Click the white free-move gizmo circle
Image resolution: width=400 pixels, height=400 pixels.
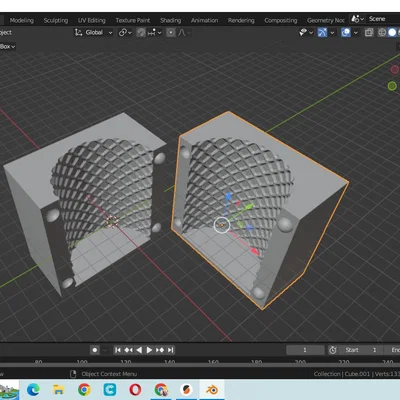click(x=222, y=225)
